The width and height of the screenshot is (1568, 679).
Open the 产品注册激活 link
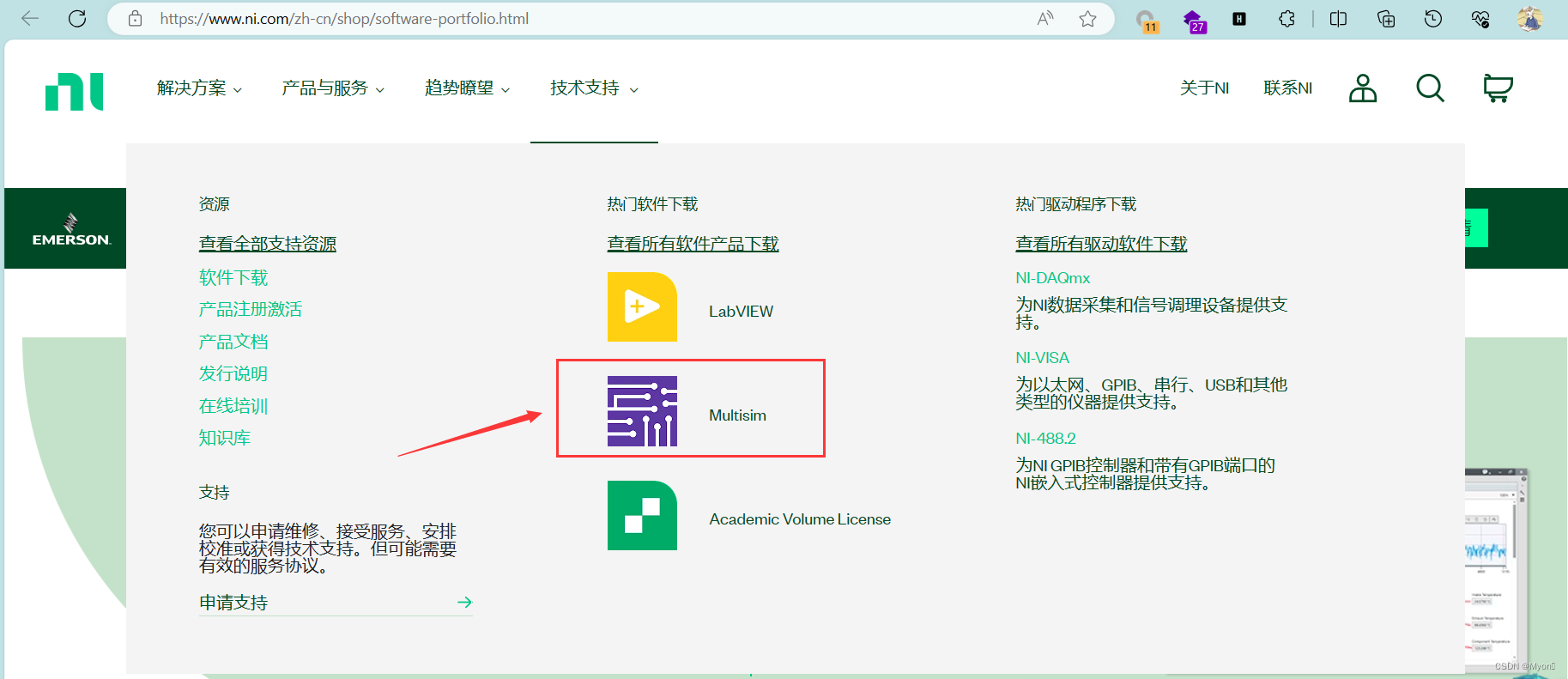click(x=251, y=309)
